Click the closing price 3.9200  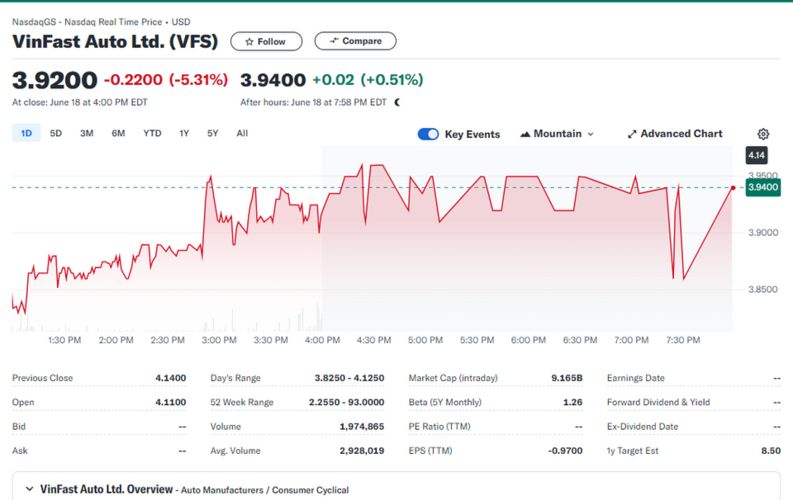[55, 80]
